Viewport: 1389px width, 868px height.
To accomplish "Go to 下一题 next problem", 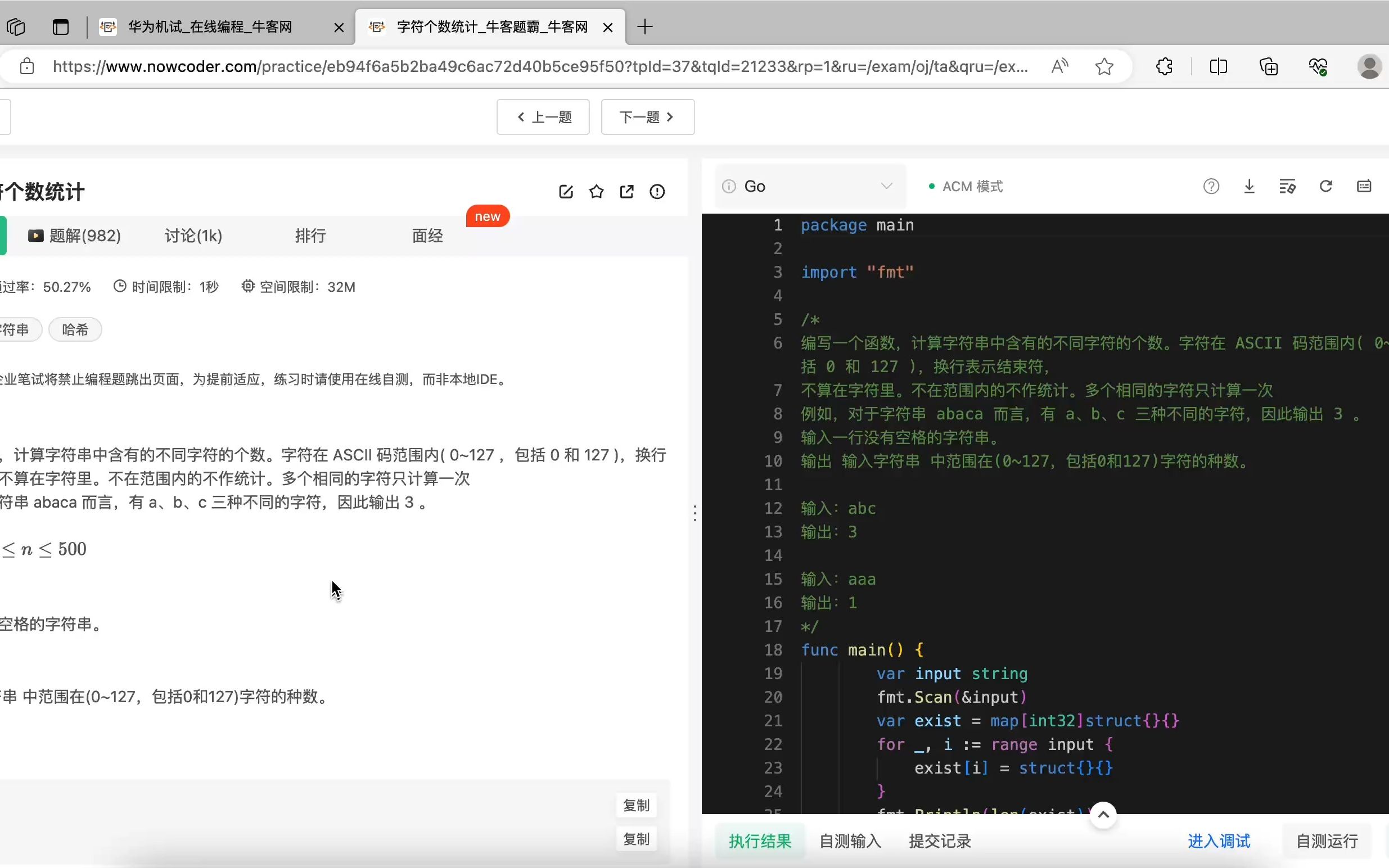I will tap(647, 117).
